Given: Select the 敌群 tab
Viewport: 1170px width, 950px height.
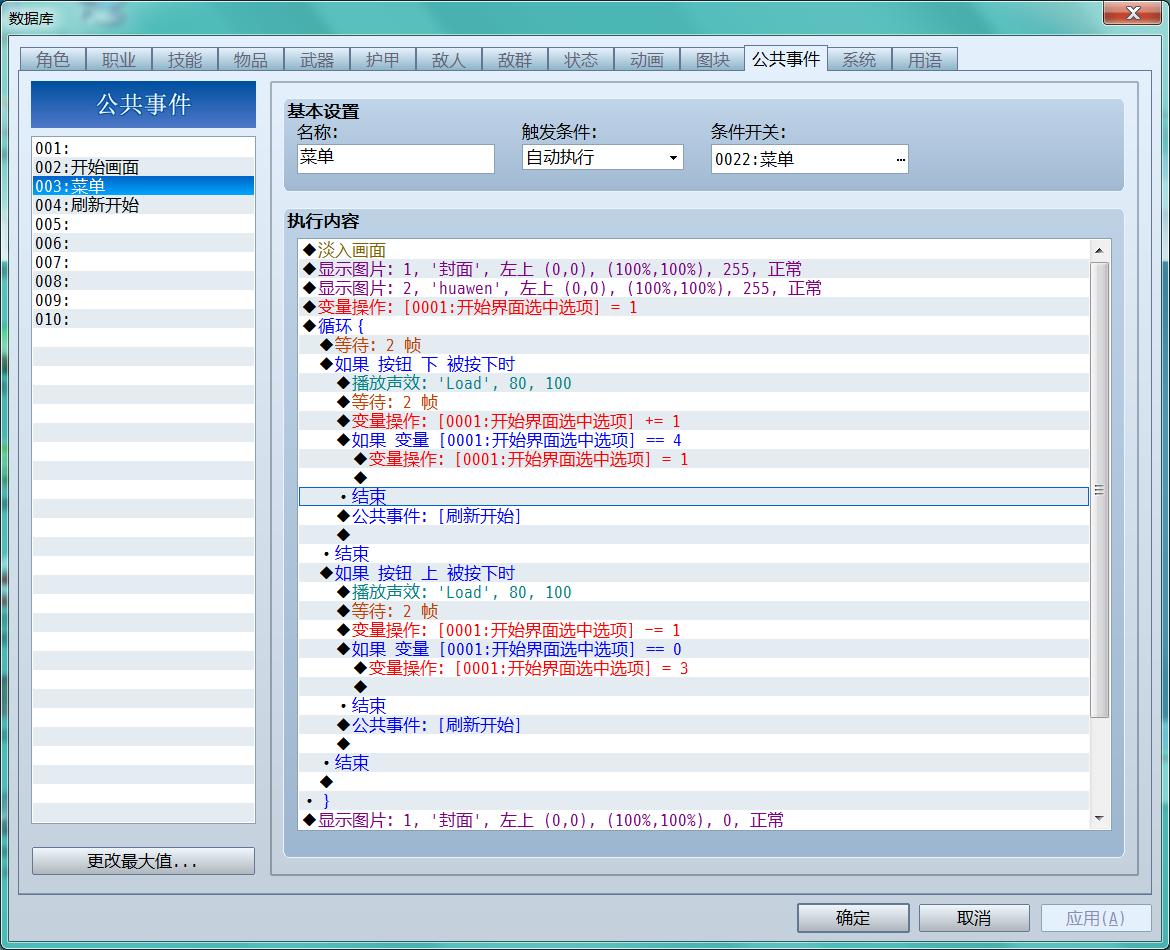Looking at the screenshot, I should [515, 60].
